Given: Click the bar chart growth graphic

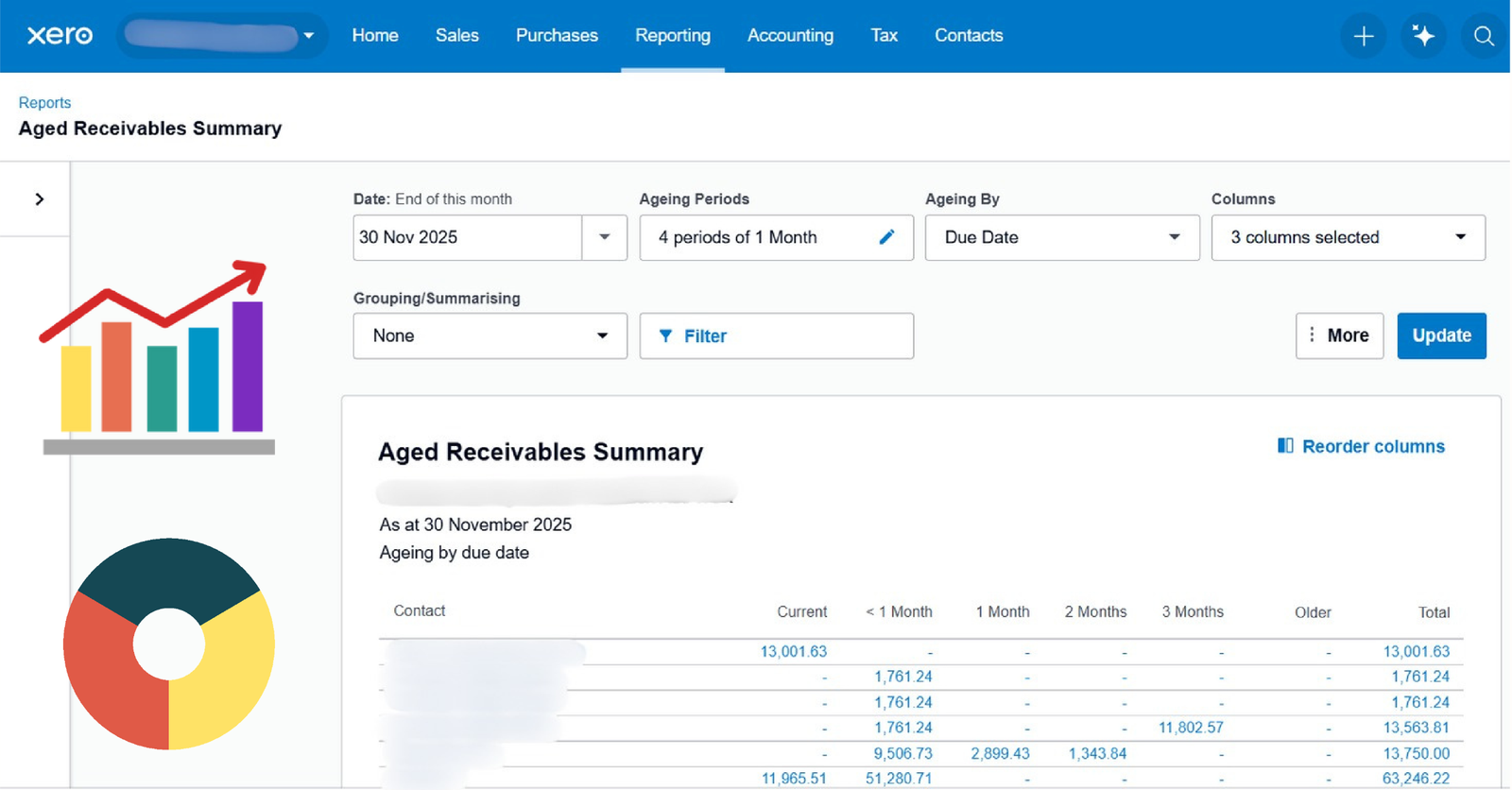Looking at the screenshot, I should tap(158, 357).
